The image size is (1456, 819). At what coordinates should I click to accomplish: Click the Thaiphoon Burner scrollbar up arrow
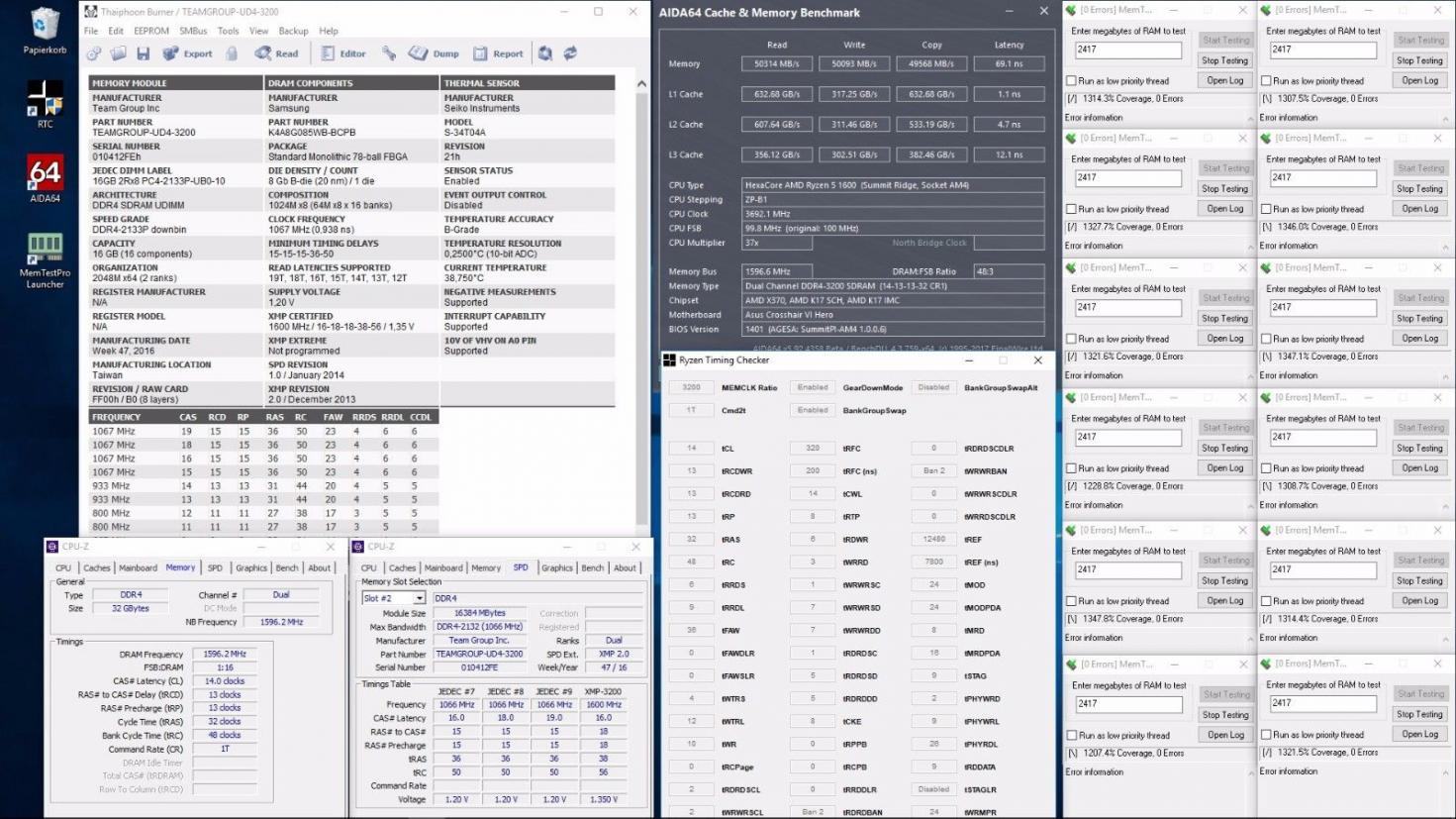[x=641, y=84]
